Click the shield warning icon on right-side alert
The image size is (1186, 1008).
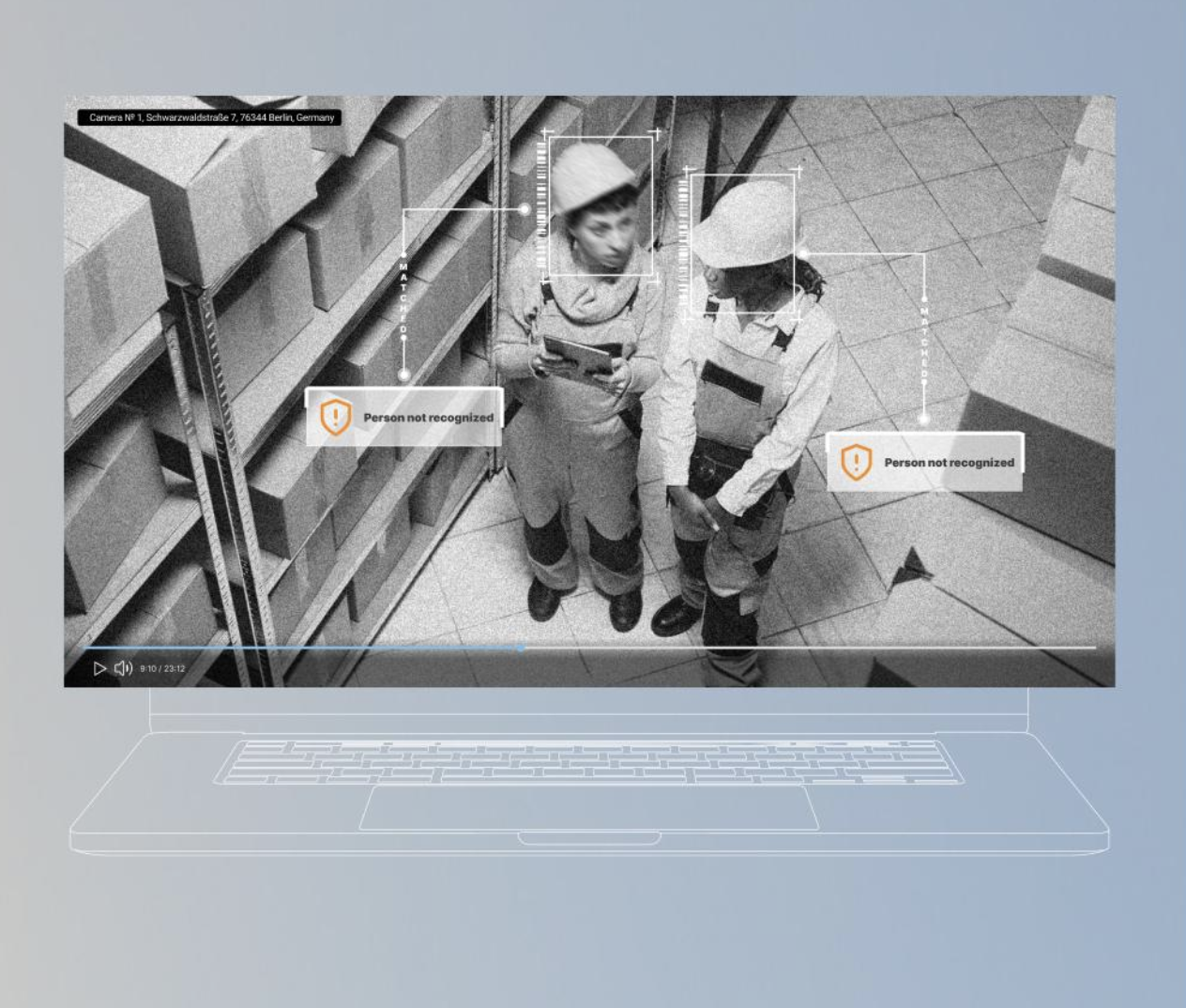click(855, 463)
